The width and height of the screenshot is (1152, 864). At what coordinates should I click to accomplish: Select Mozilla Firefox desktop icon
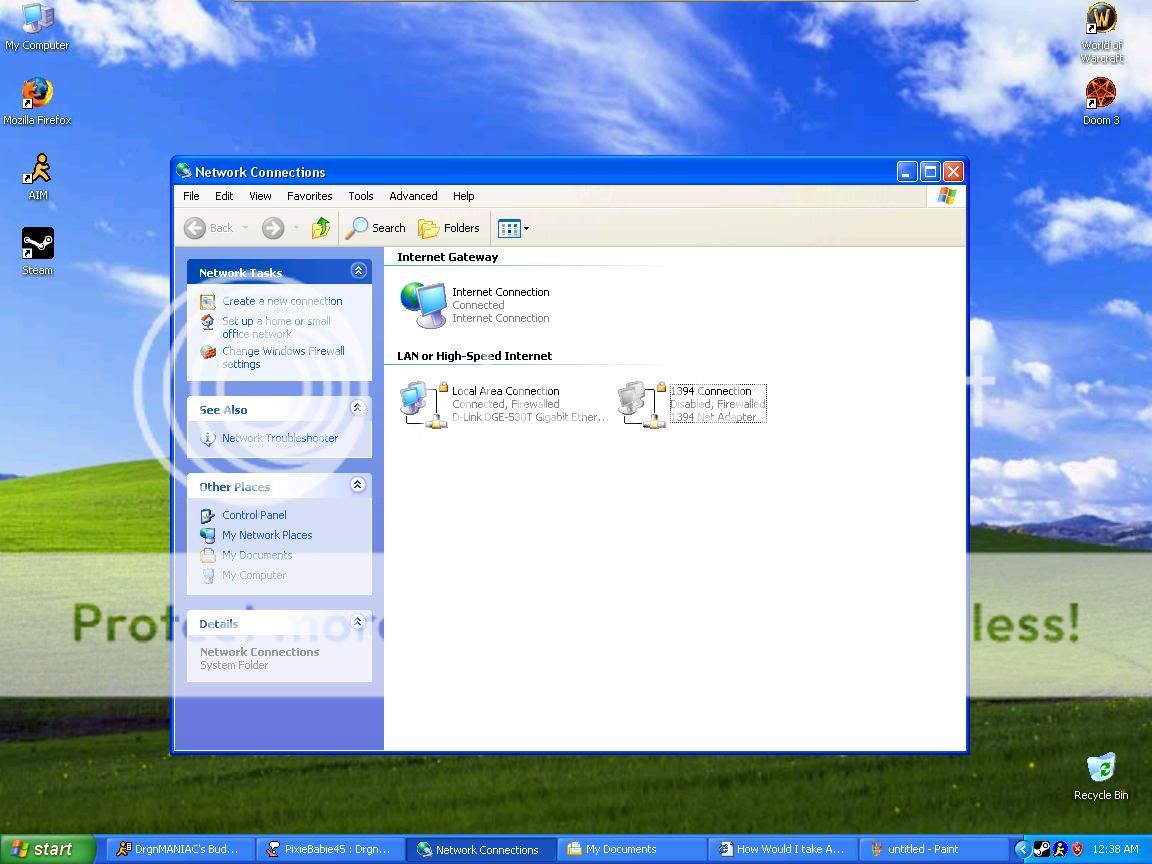tap(37, 101)
